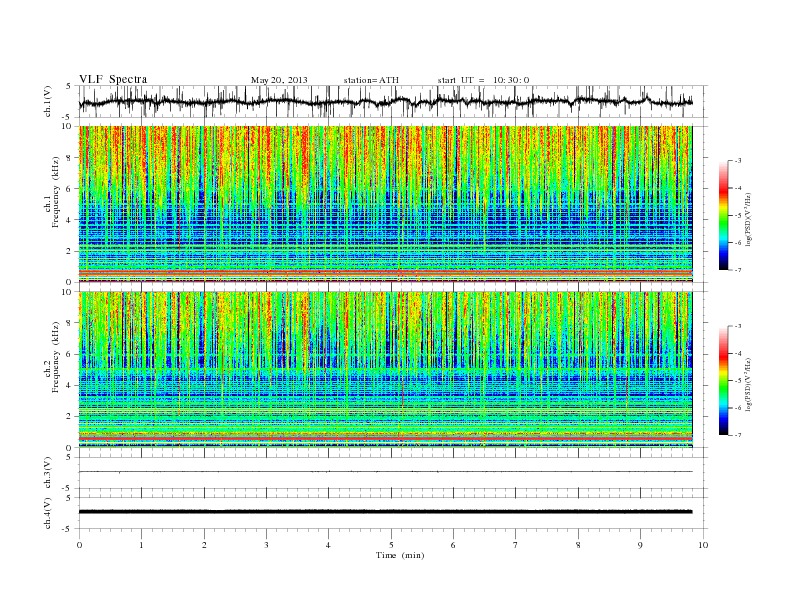This screenshot has height=612, width=792.
Task: Click the "2" kHz tick of ch.2 spectrogram
Action: 70,417
